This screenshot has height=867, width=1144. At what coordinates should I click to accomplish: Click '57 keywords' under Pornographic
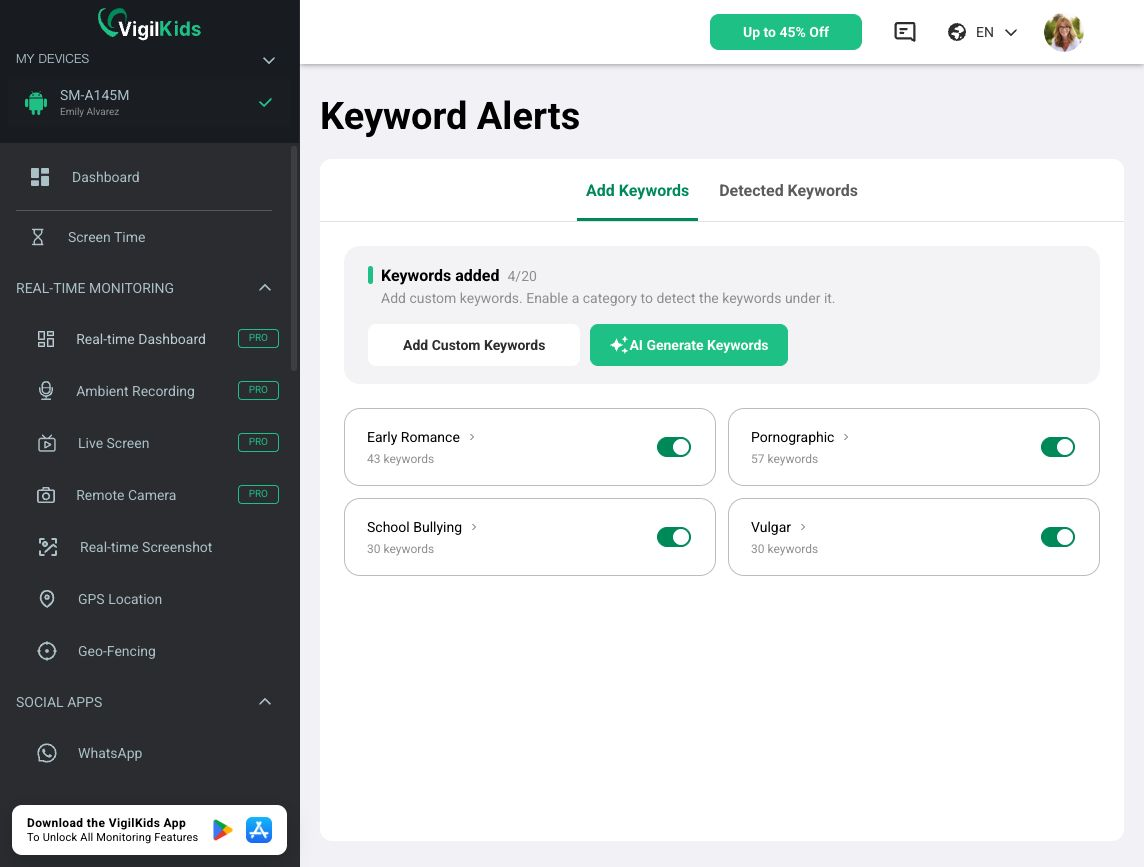click(x=784, y=459)
